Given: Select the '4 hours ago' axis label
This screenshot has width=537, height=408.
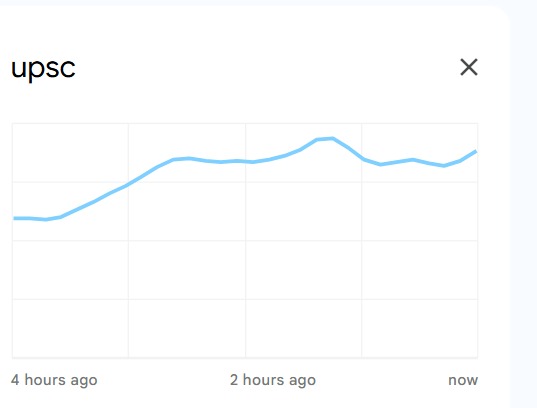Looking at the screenshot, I should tap(54, 380).
